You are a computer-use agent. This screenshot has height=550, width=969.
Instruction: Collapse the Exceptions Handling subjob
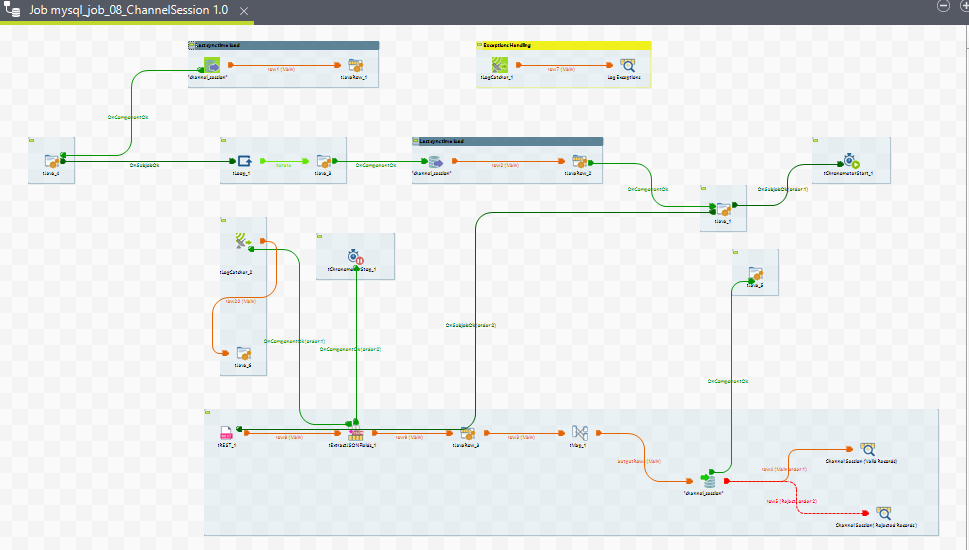[481, 45]
